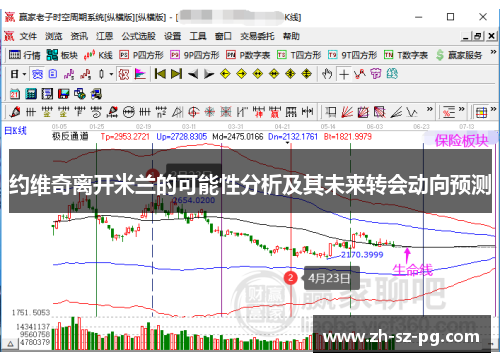
Task: Switch to K线 chart view
Action: [x=98, y=55]
